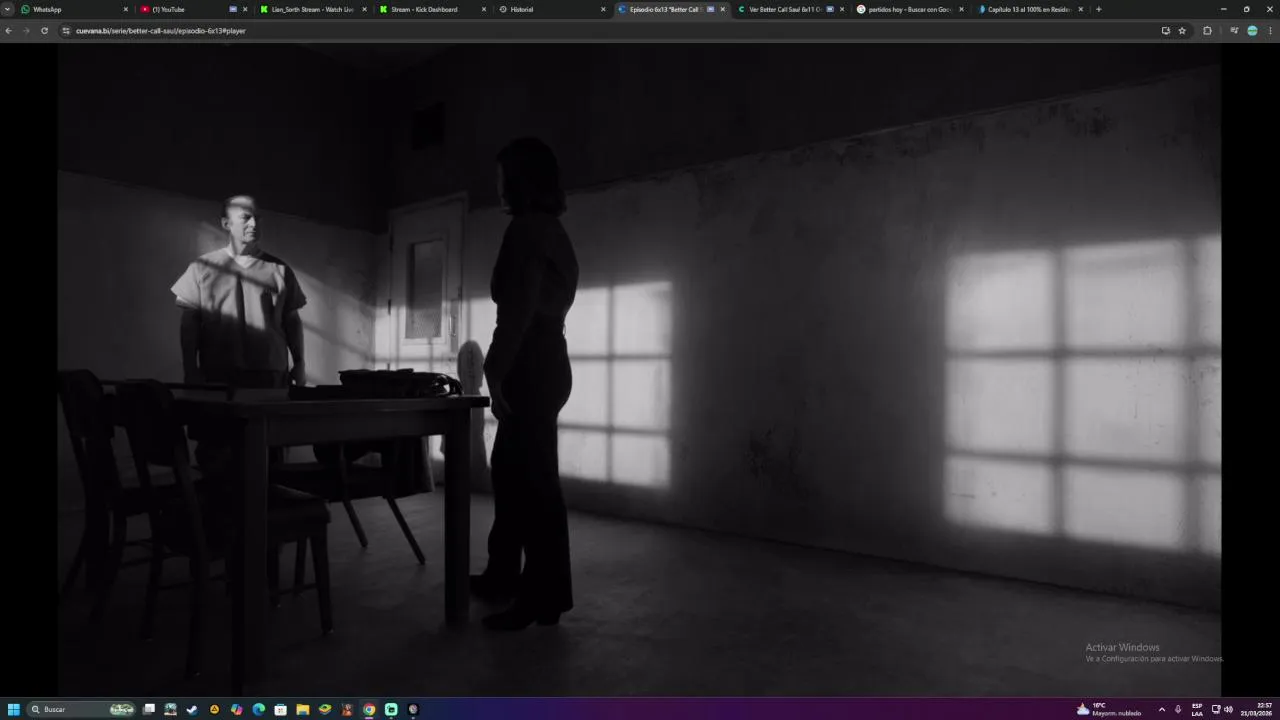Open the Windows Start menu
1280x720 pixels.
point(14,709)
